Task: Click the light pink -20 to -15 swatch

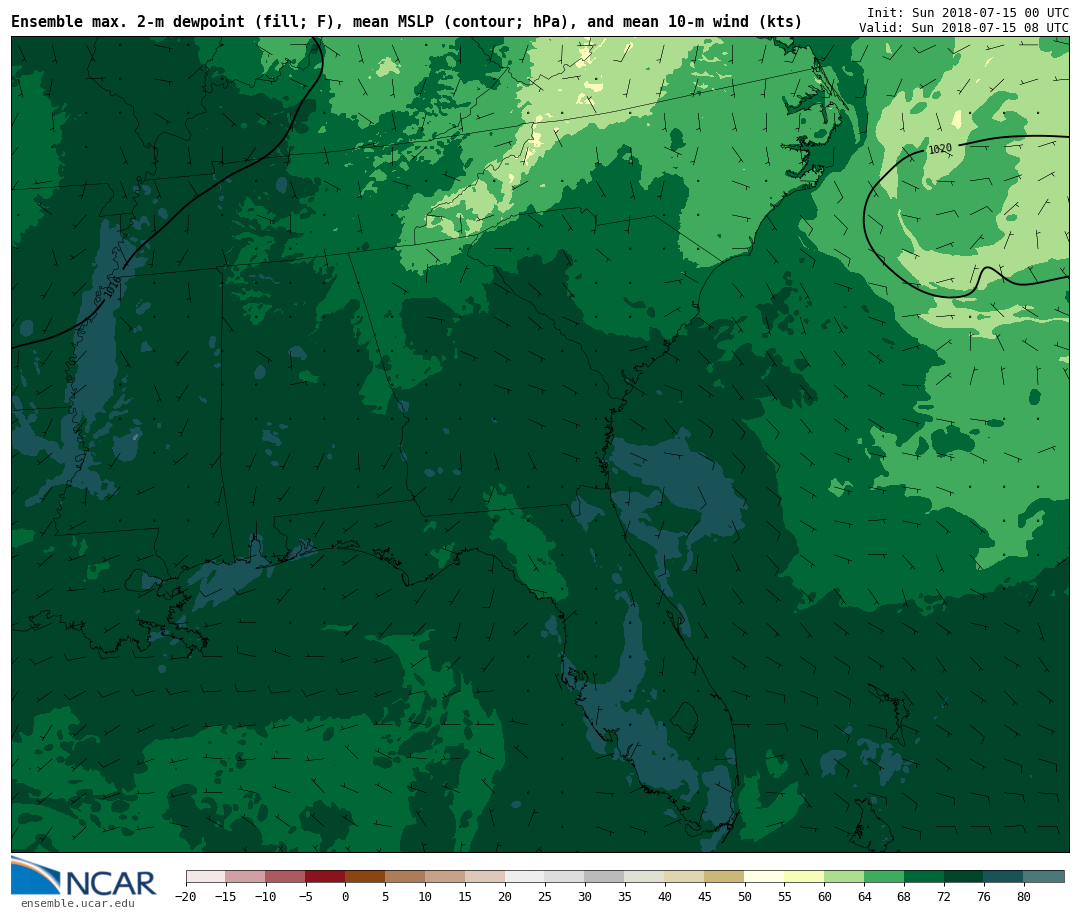Action: [x=205, y=877]
